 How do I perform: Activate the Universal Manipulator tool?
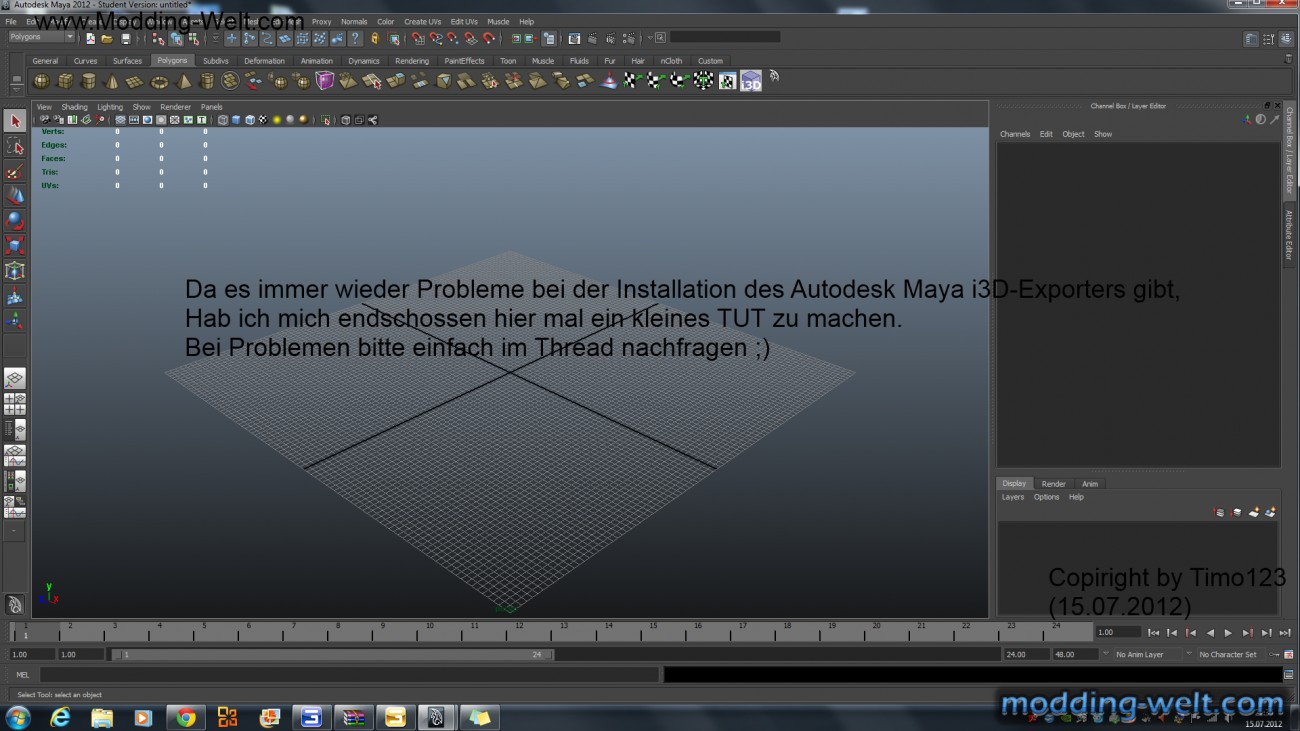(14, 271)
